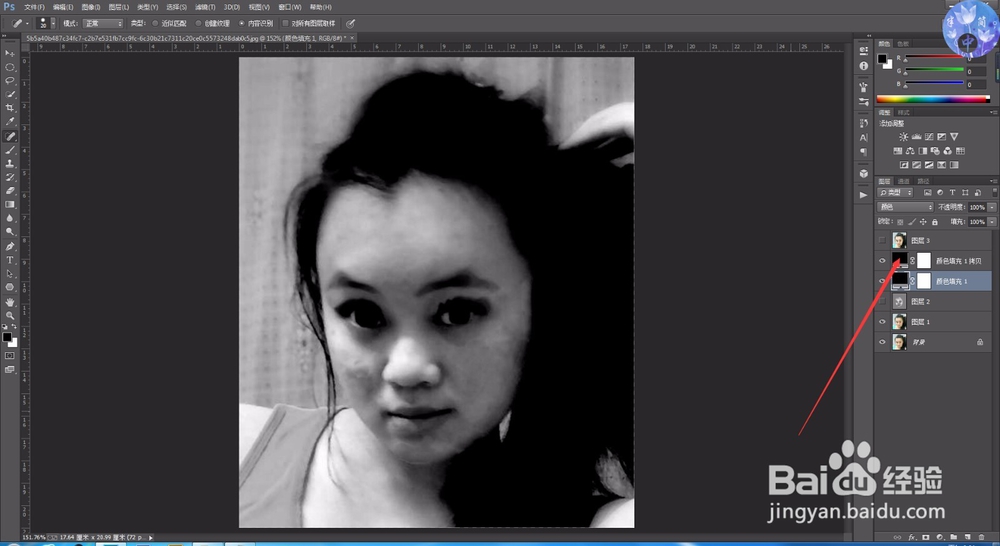Open the layer filter 类型 dropdown
The image size is (1000, 546).
(895, 193)
